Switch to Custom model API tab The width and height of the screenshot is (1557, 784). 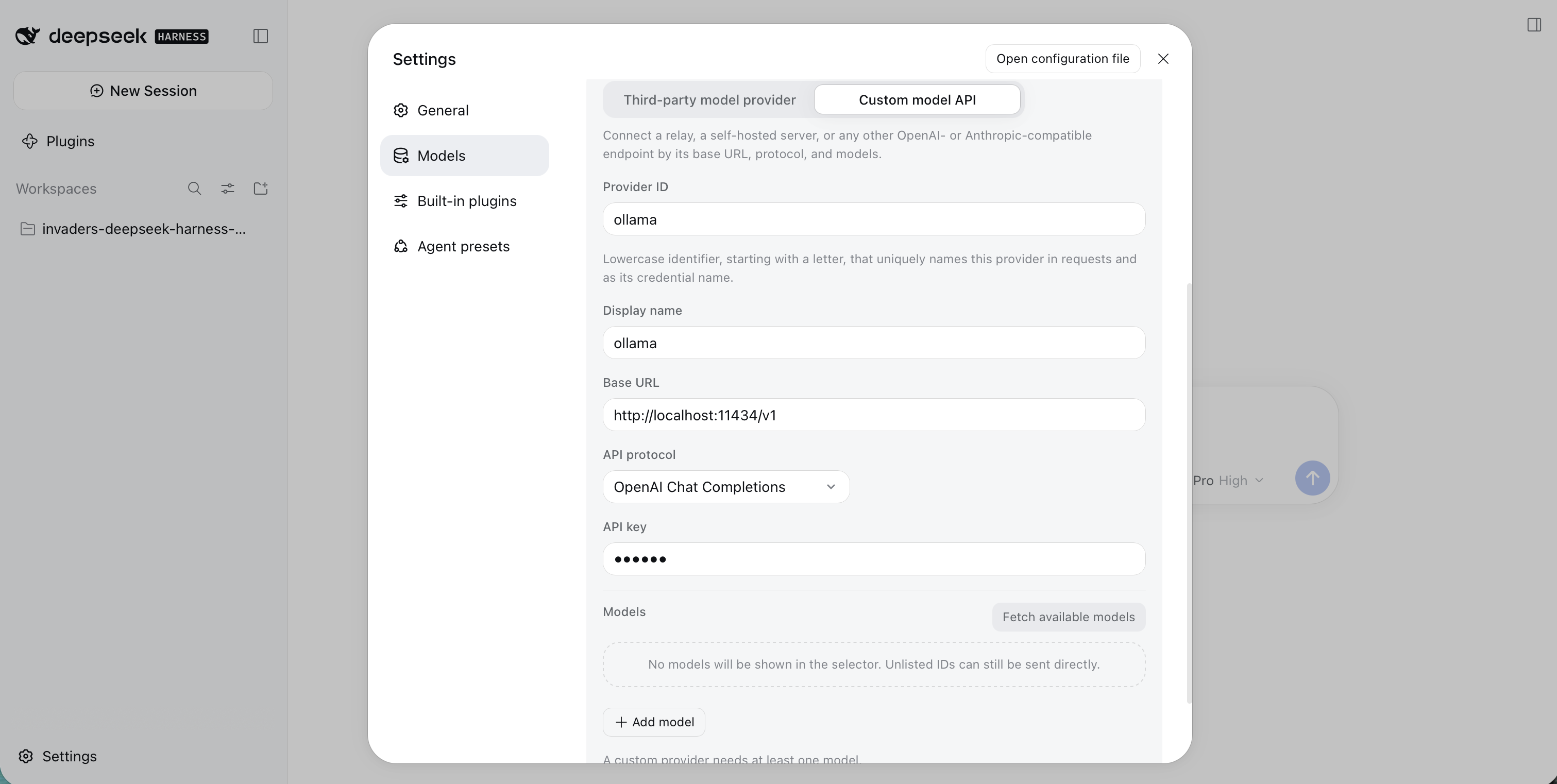click(917, 100)
